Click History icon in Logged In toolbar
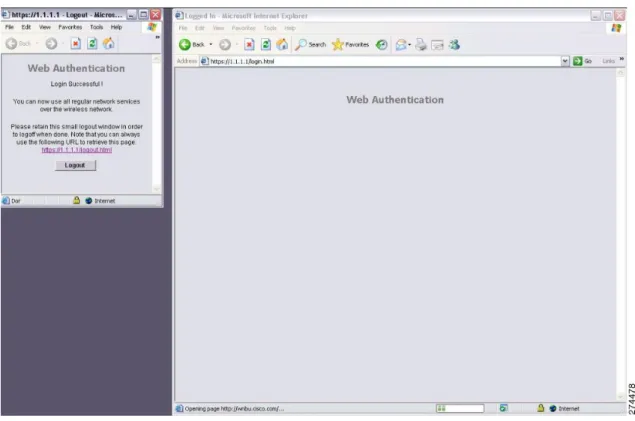The width and height of the screenshot is (635, 421). (381, 45)
